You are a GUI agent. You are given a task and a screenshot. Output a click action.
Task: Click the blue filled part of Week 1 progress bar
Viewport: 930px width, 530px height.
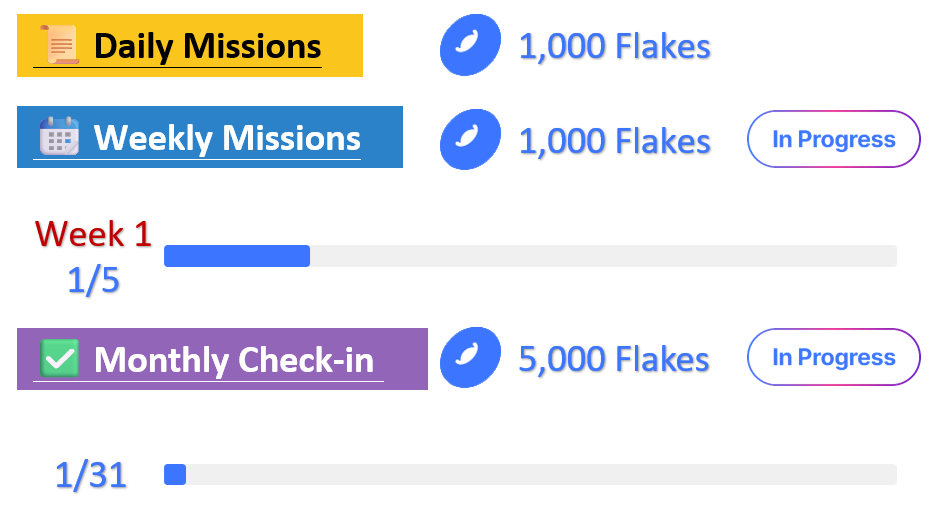pos(236,256)
